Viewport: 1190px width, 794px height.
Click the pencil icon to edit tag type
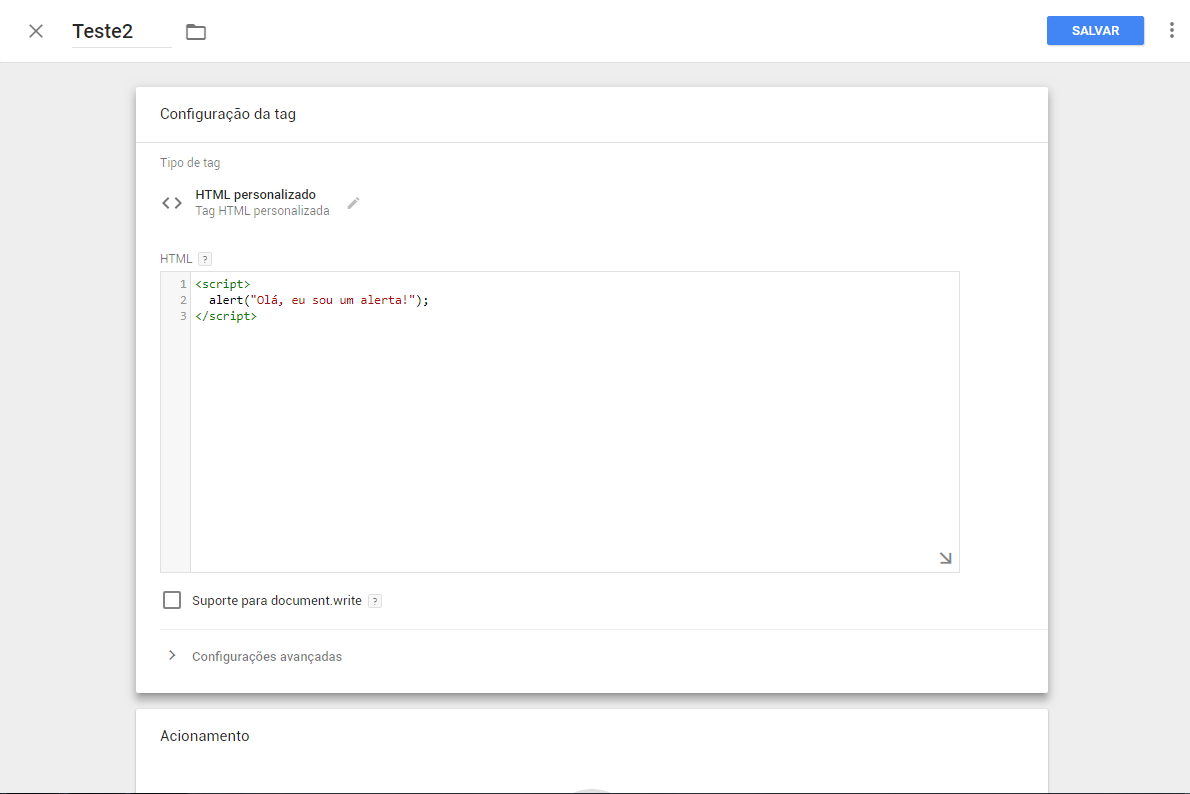(x=354, y=203)
